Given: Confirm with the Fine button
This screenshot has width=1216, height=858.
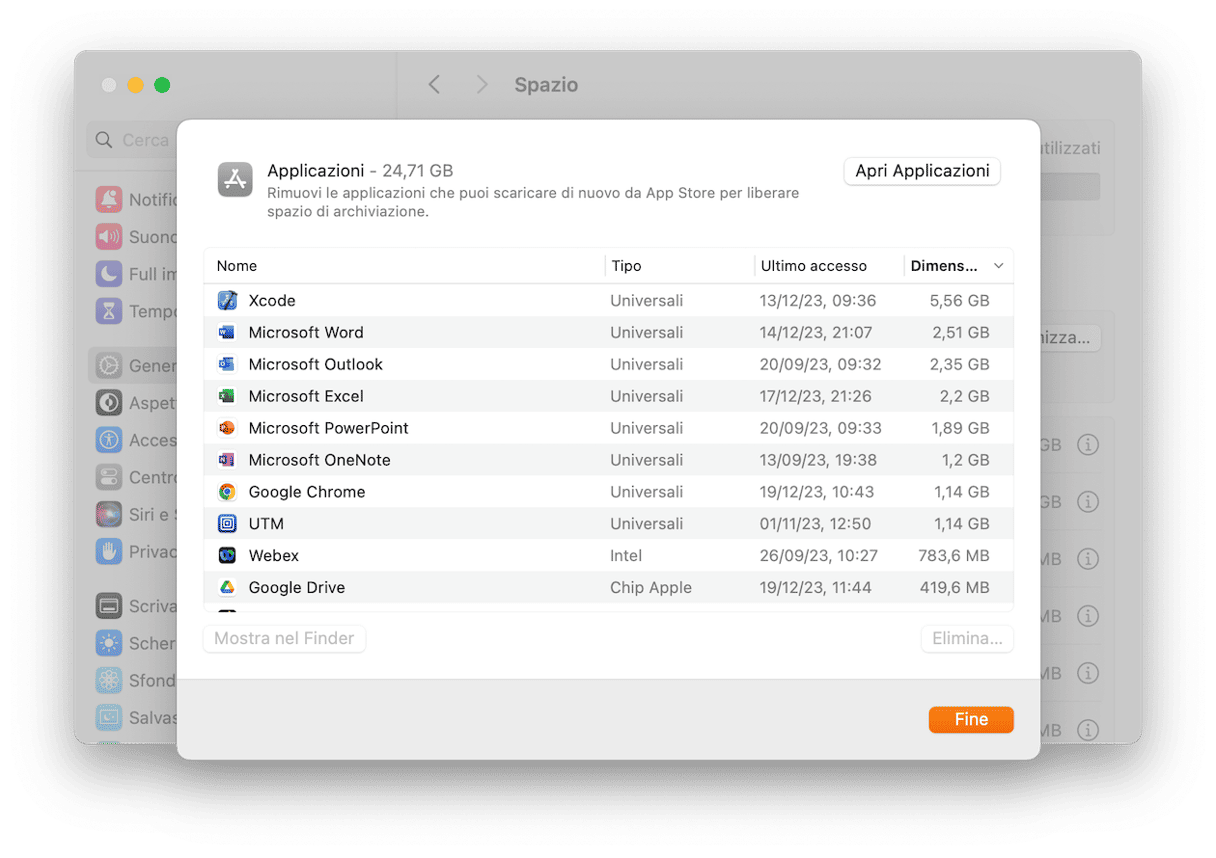Looking at the screenshot, I should 971,719.
